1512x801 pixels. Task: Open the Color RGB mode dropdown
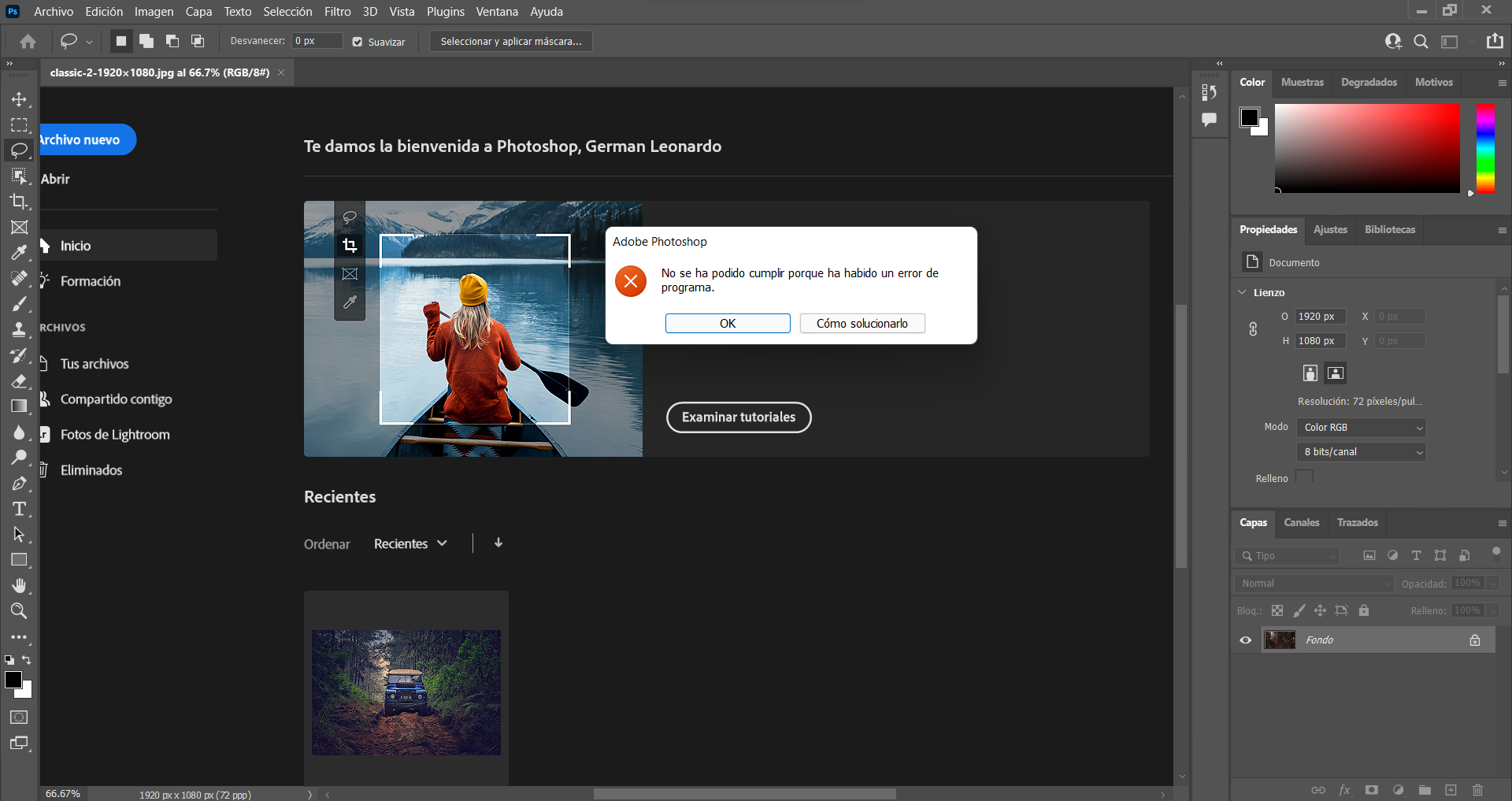coord(1361,427)
